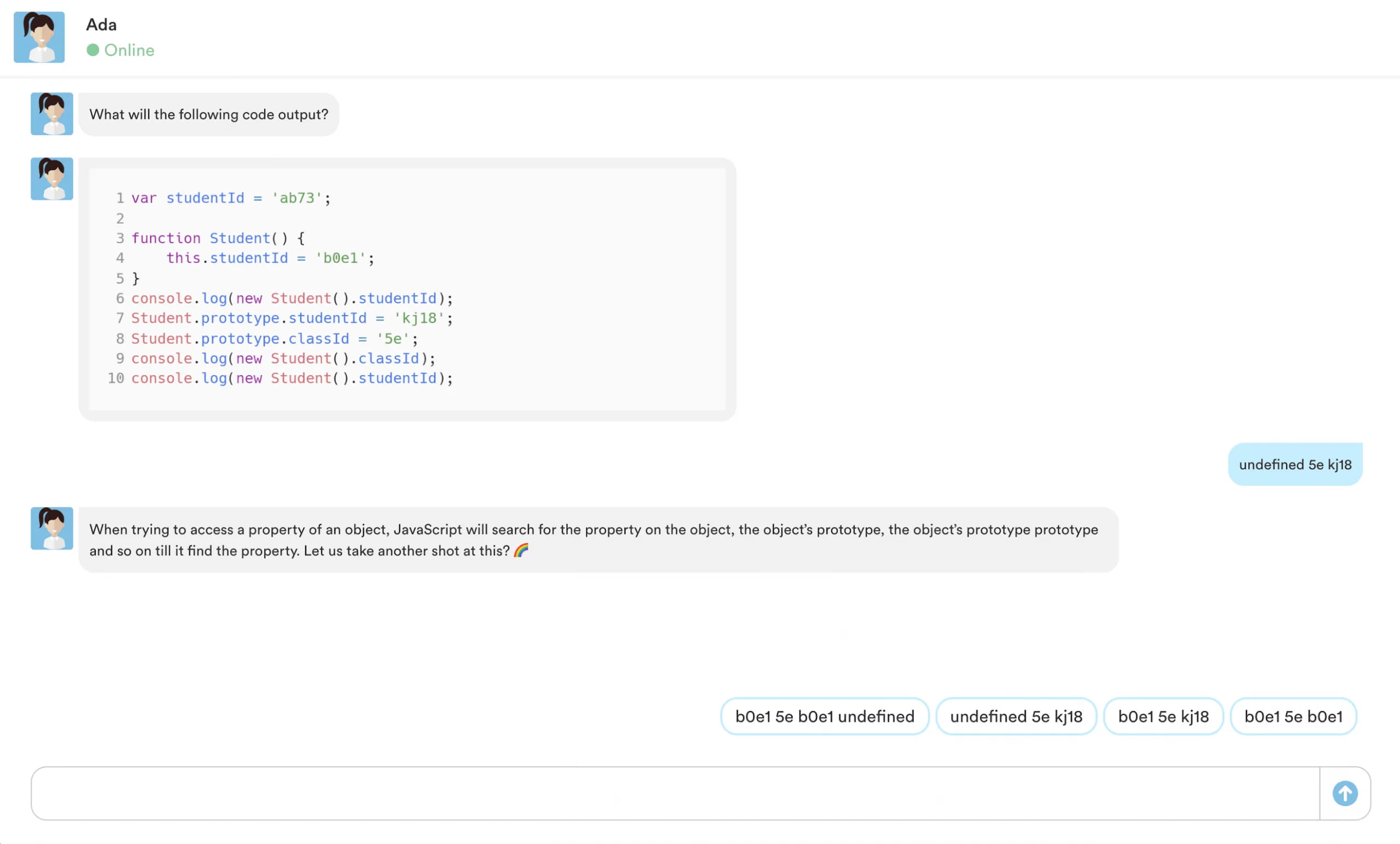Select the 'b0e1 5e b0e1' option

(1293, 716)
